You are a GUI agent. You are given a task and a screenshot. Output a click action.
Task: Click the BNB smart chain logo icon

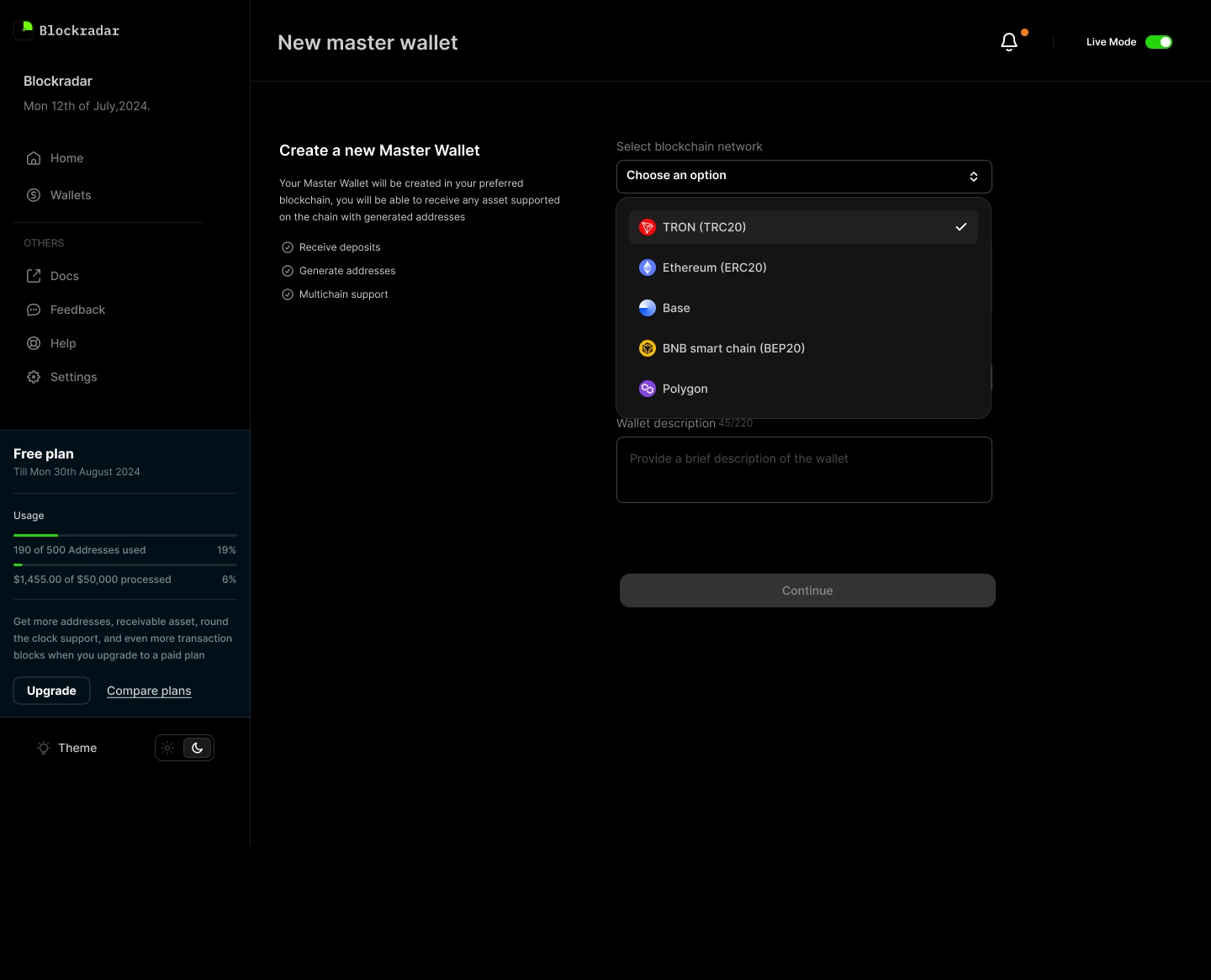(x=648, y=348)
